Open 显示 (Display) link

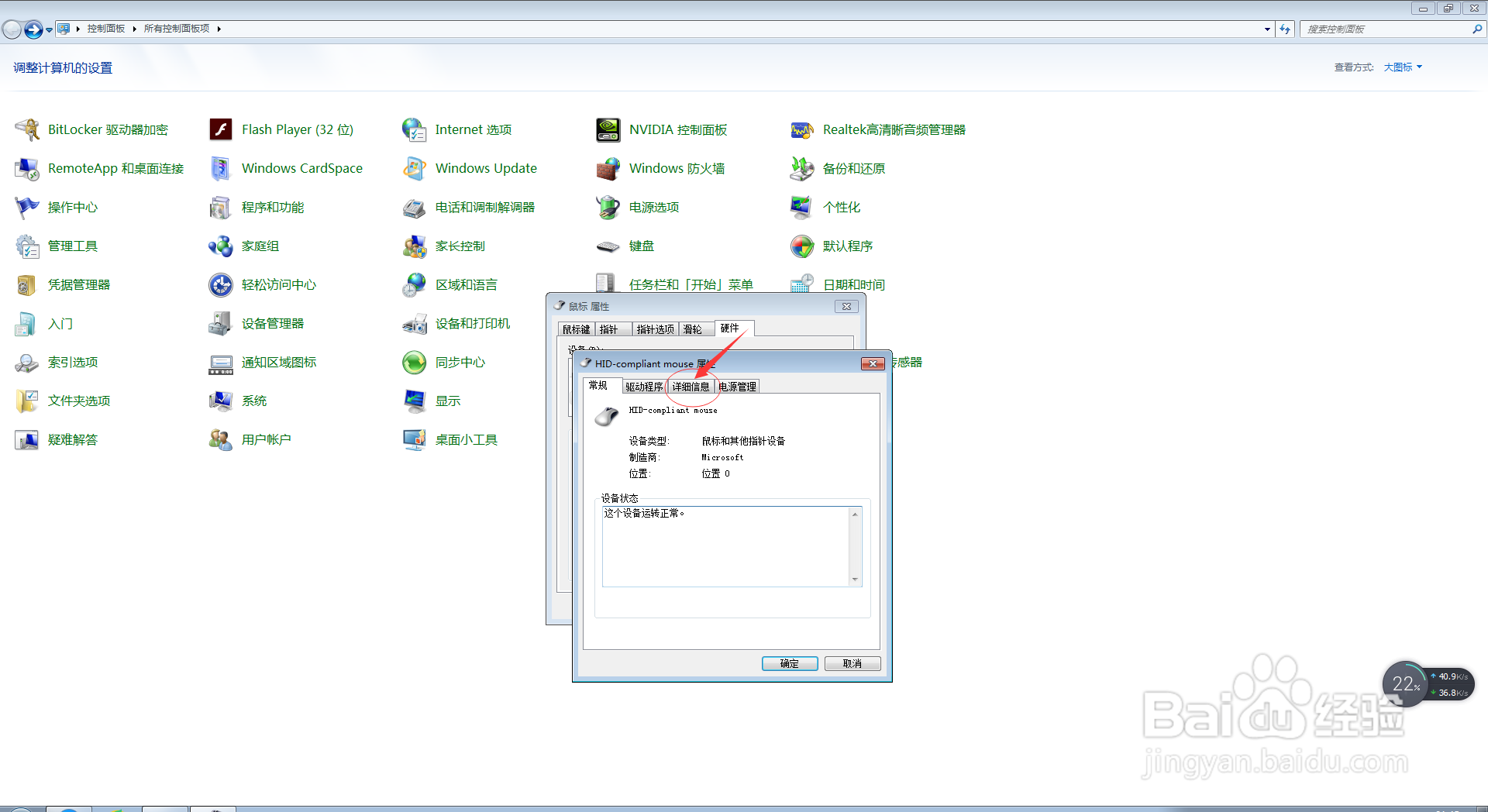click(448, 401)
